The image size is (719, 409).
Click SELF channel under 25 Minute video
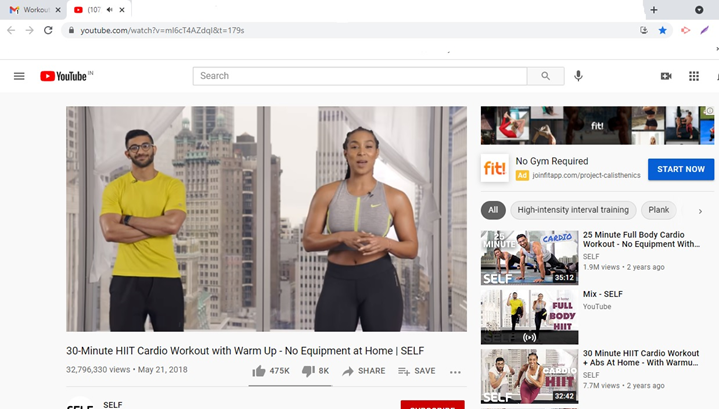point(591,257)
